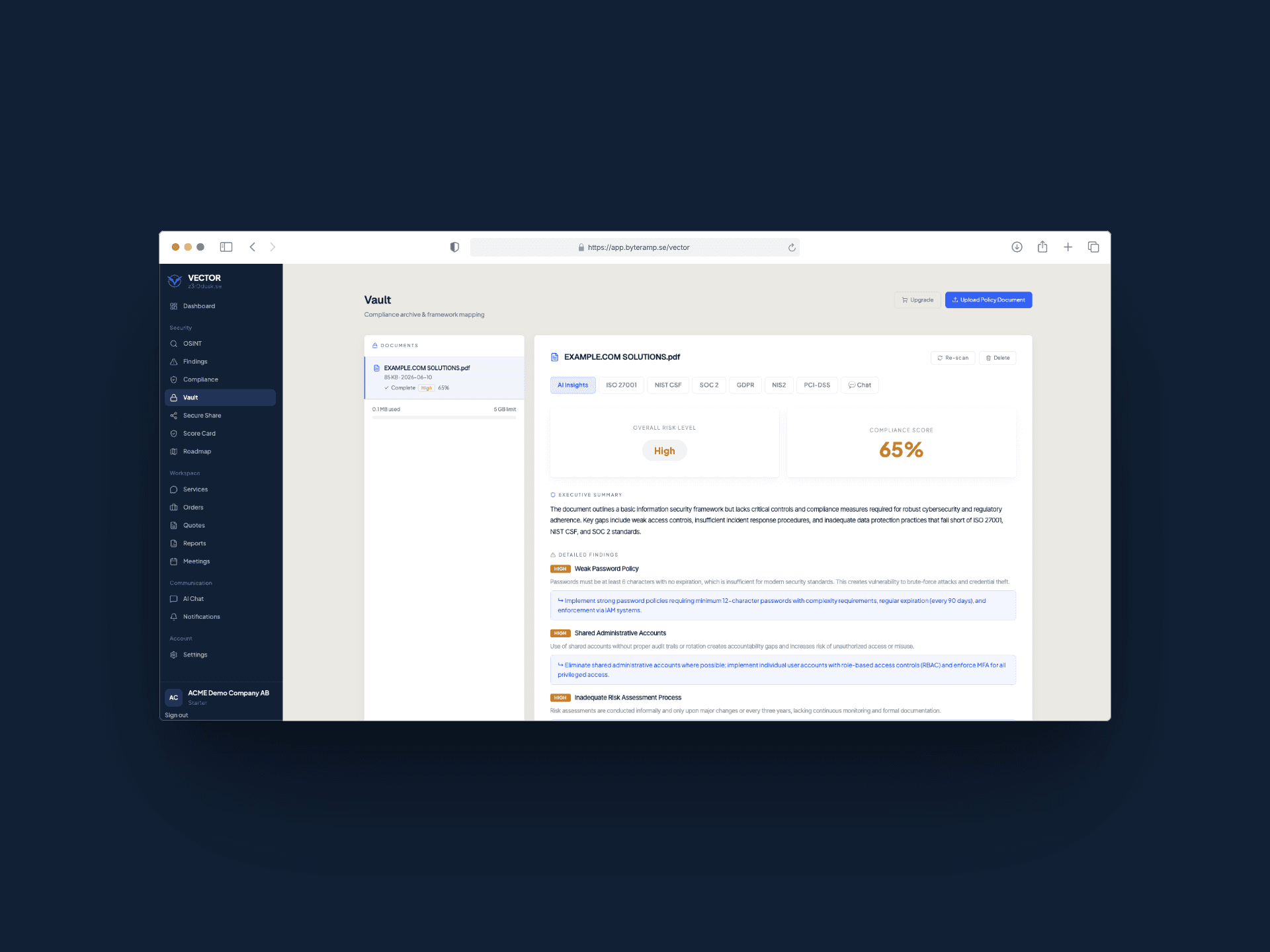Click the browser share icon
The height and width of the screenshot is (952, 1270).
tap(1042, 247)
